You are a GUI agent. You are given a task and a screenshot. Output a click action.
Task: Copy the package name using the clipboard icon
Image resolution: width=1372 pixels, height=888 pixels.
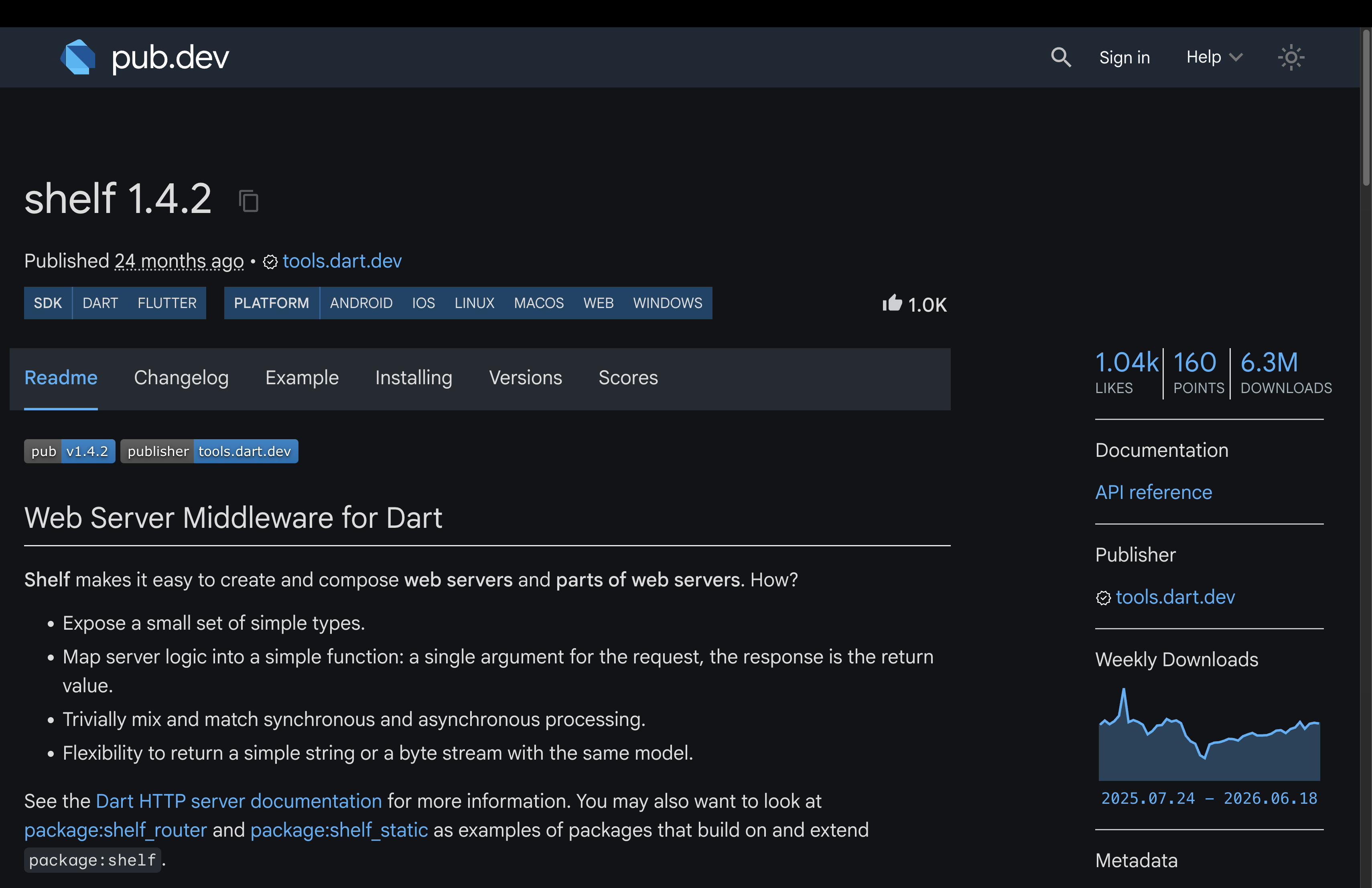[248, 201]
